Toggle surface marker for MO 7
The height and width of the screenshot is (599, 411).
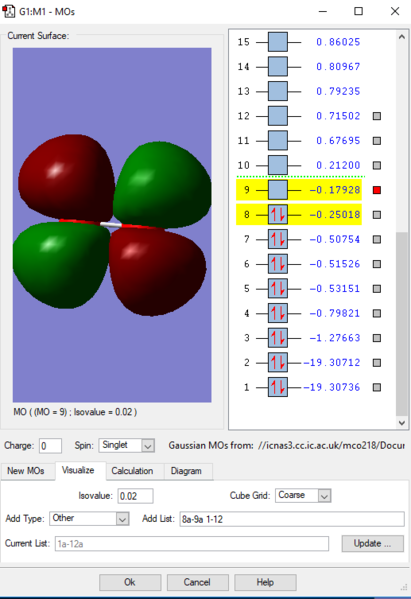pos(377,240)
